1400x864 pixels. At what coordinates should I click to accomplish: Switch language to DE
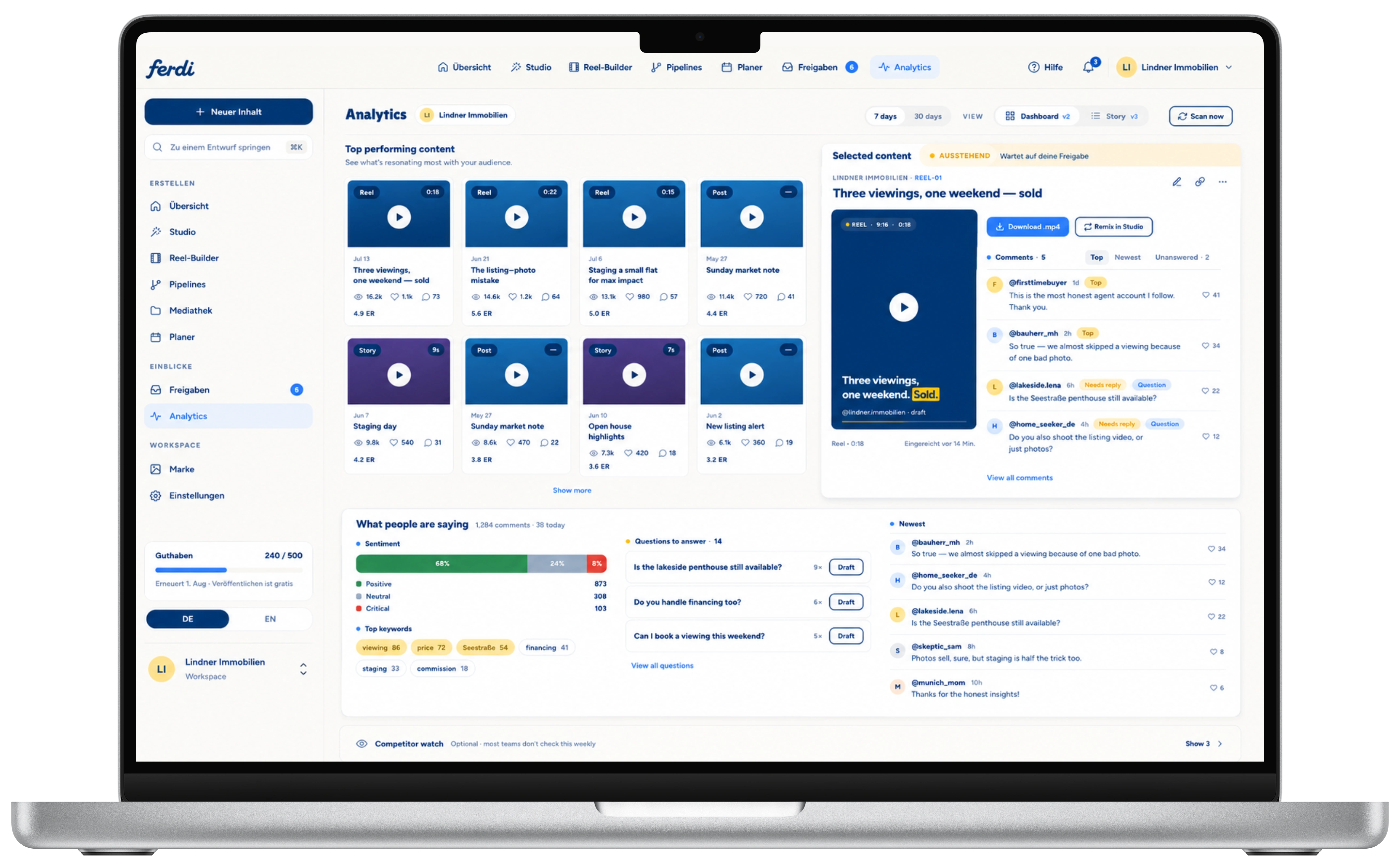(187, 619)
